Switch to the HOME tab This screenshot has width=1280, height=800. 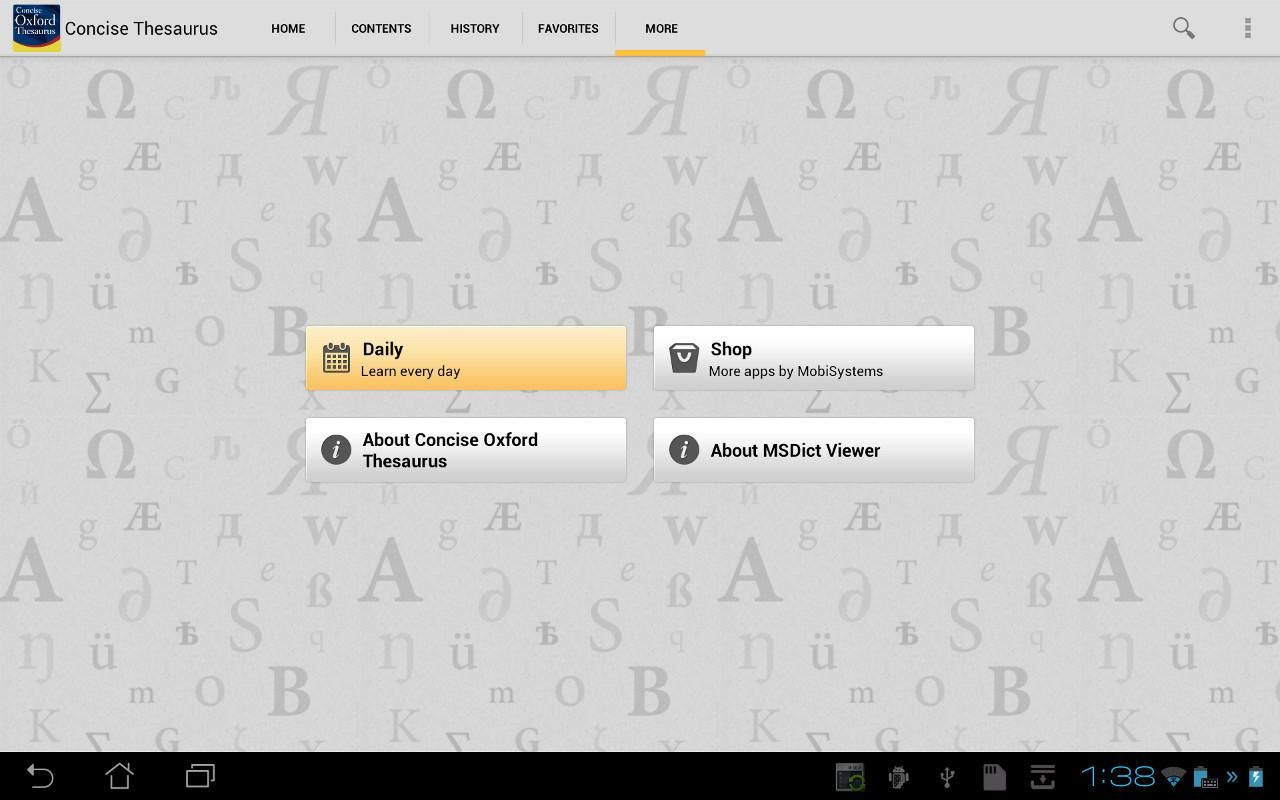288,28
